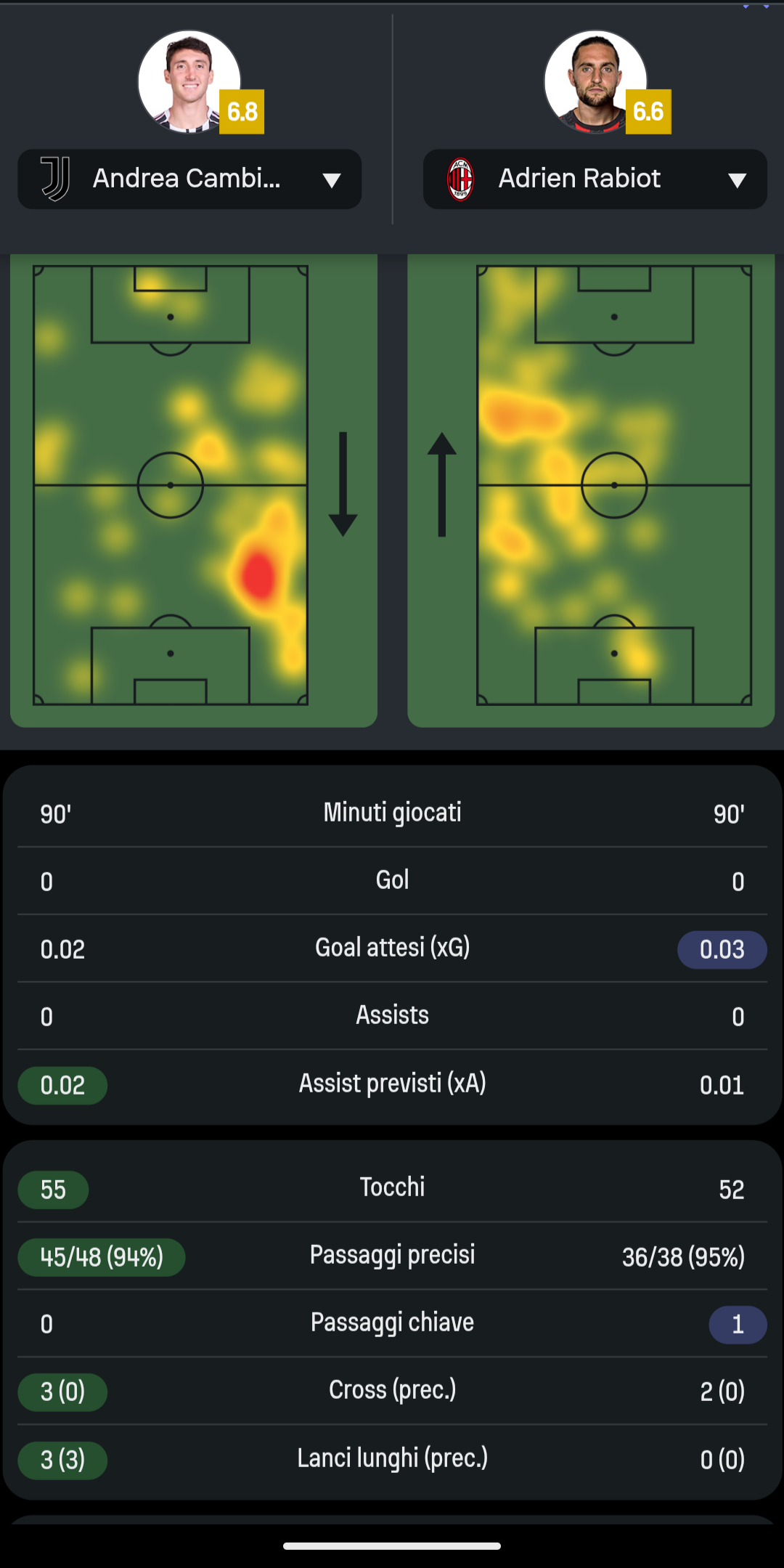Viewport: 784px width, 1568px height.
Task: Select the Passaggi precisi stat row
Action: 392,1255
